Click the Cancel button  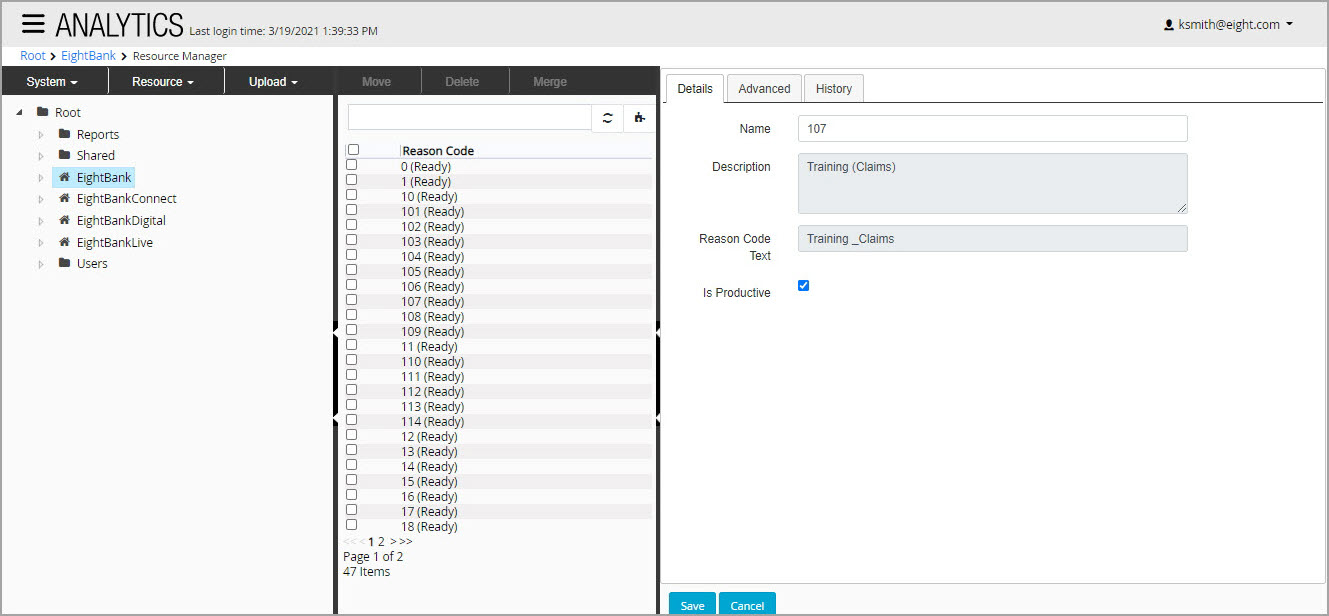[747, 605]
